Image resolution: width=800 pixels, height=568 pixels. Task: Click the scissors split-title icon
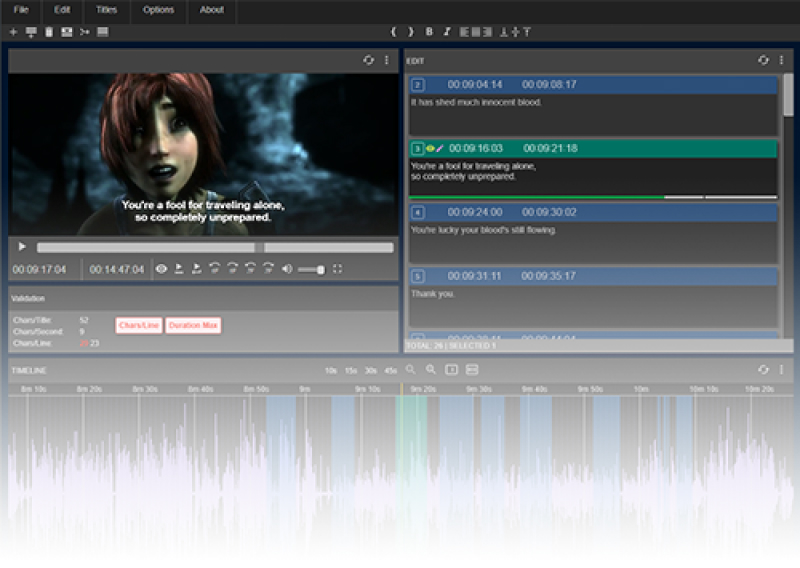pos(85,32)
